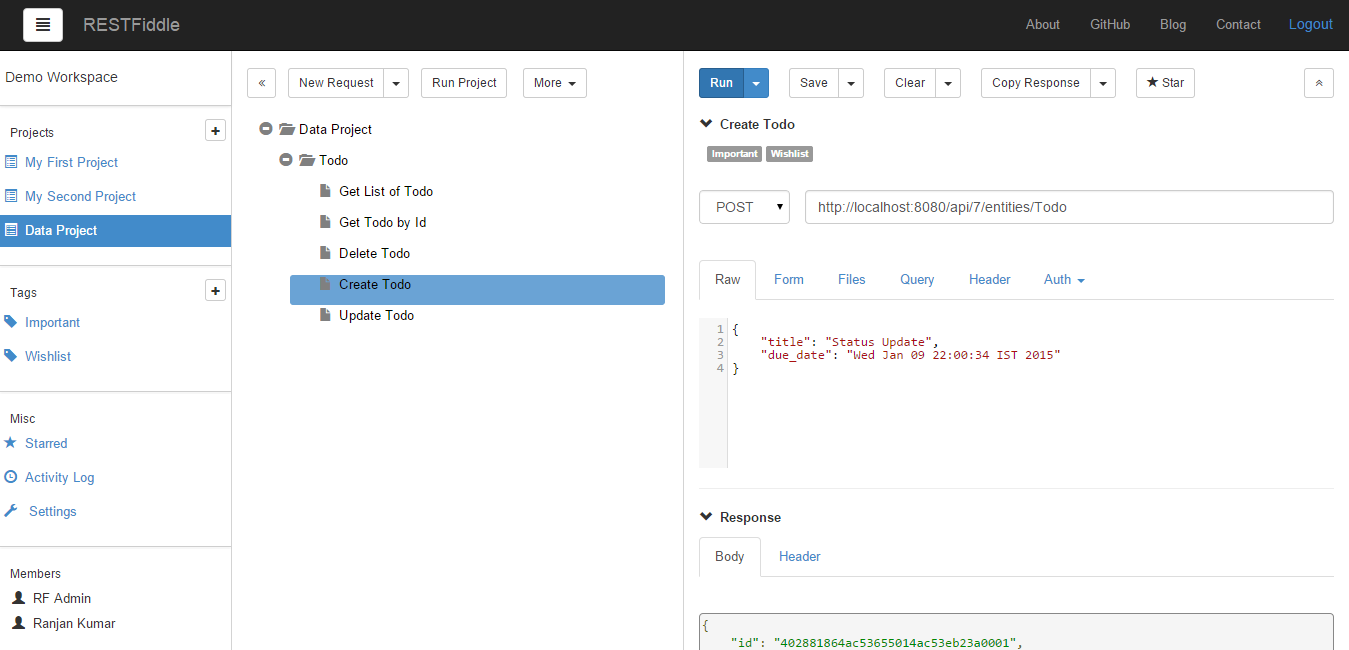This screenshot has width=1349, height=650.
Task: Click the add project plus icon
Action: point(215,131)
